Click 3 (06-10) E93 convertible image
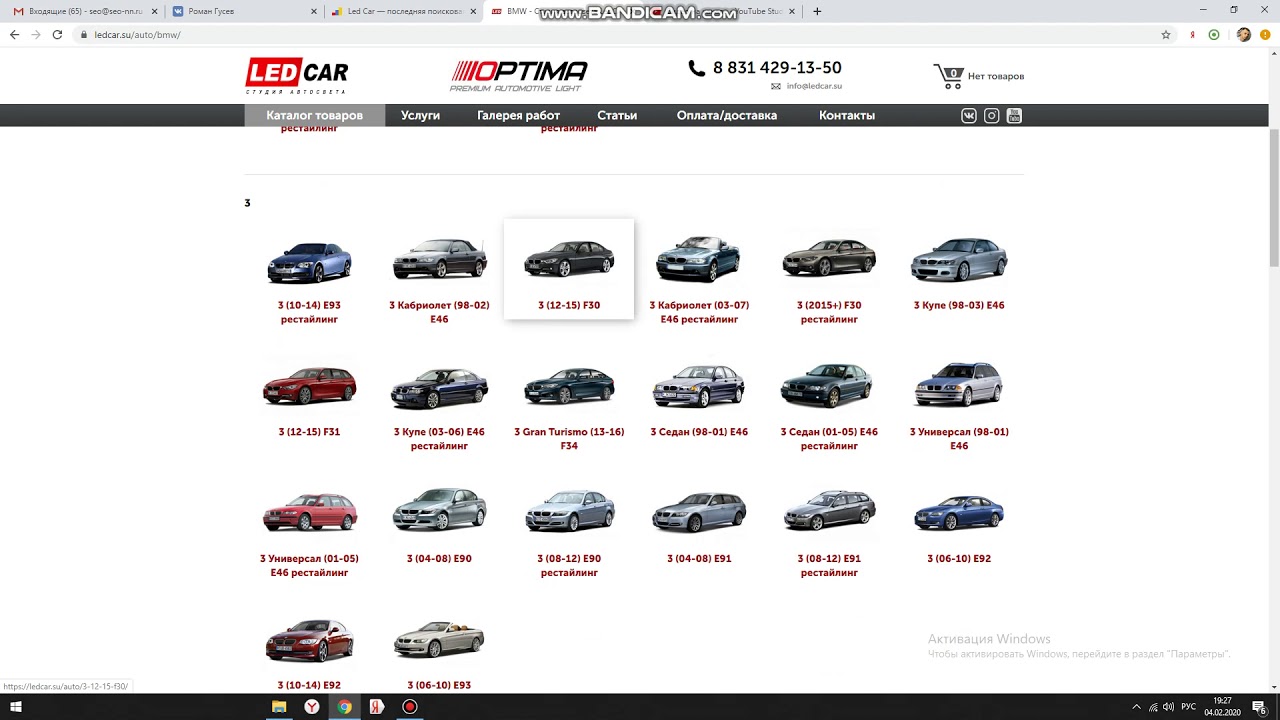This screenshot has width=1280, height=720. point(439,640)
